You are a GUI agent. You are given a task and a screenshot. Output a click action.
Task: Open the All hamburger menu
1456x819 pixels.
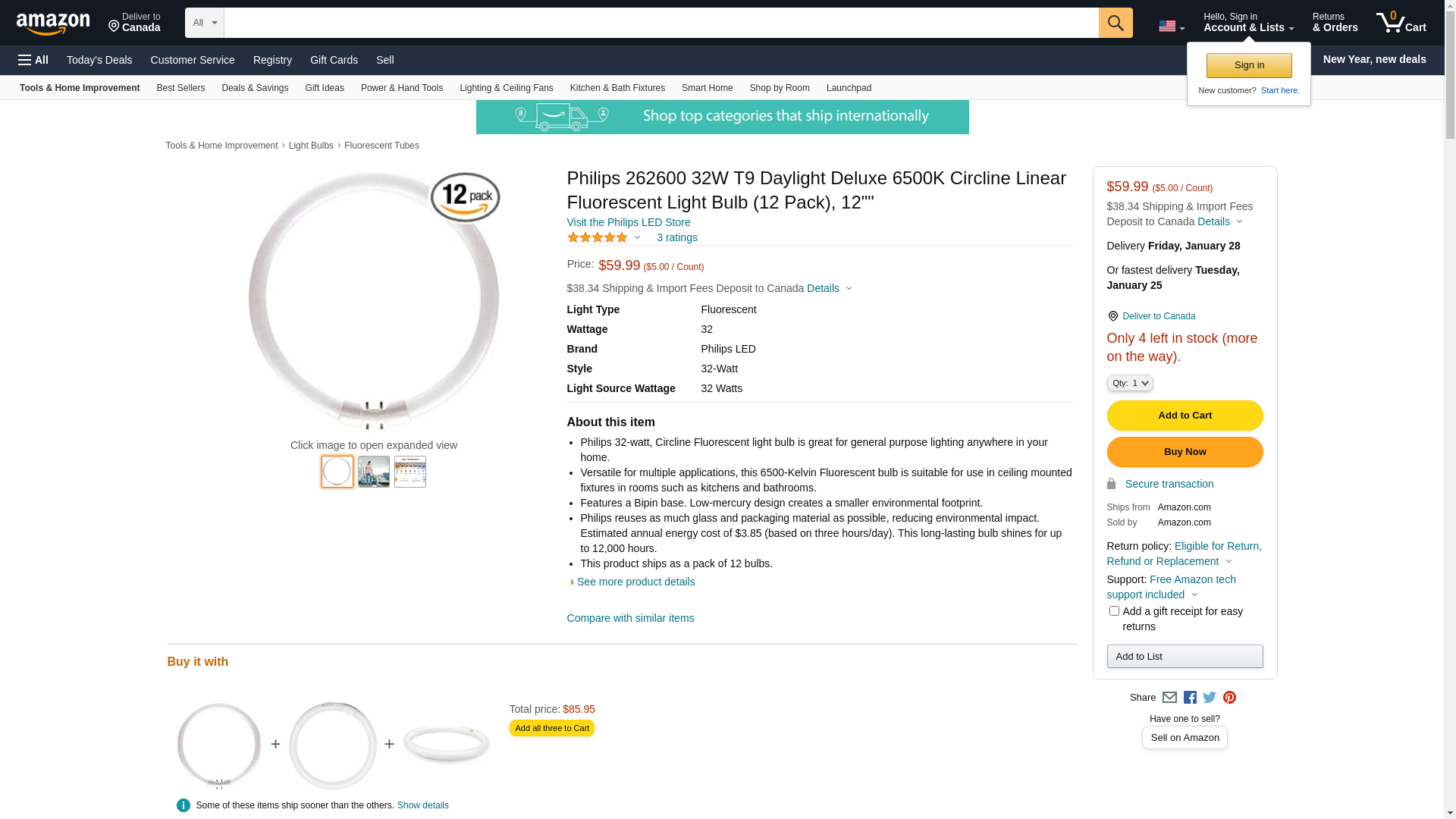pyautogui.click(x=33, y=60)
